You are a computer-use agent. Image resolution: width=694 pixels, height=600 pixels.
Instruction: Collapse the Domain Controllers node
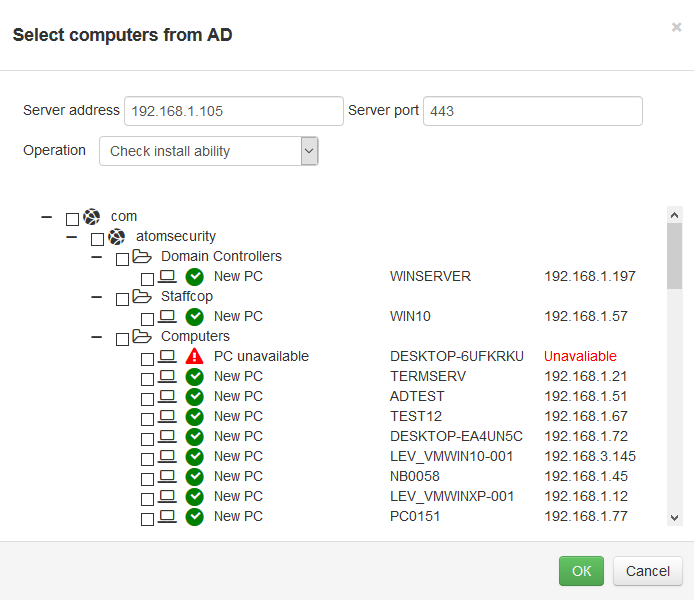[97, 257]
